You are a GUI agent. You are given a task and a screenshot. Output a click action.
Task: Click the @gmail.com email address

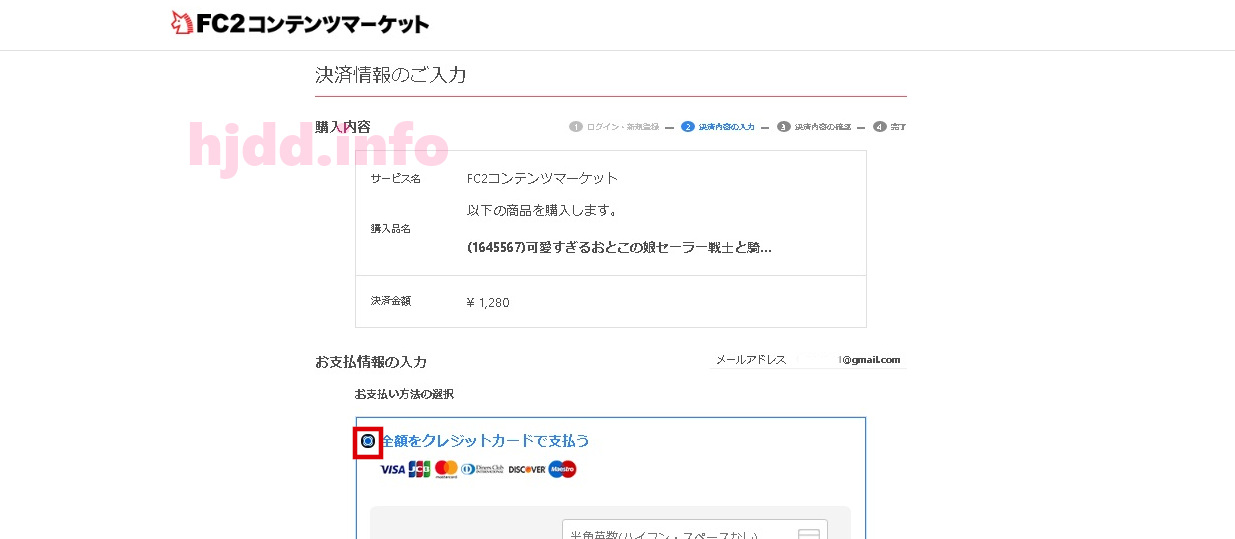pos(870,359)
